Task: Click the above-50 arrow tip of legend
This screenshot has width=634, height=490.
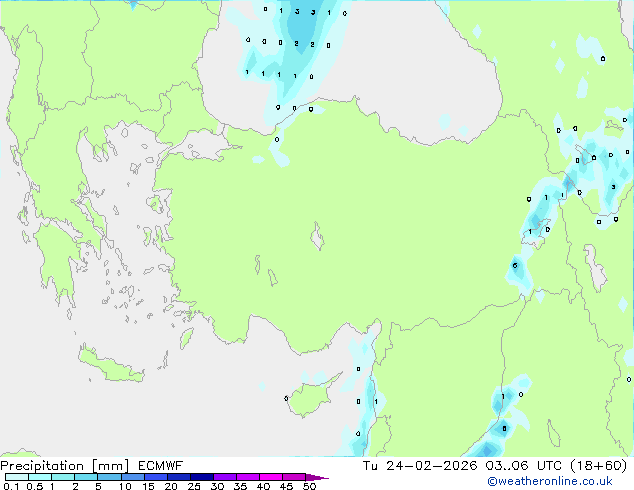Action: (x=317, y=477)
